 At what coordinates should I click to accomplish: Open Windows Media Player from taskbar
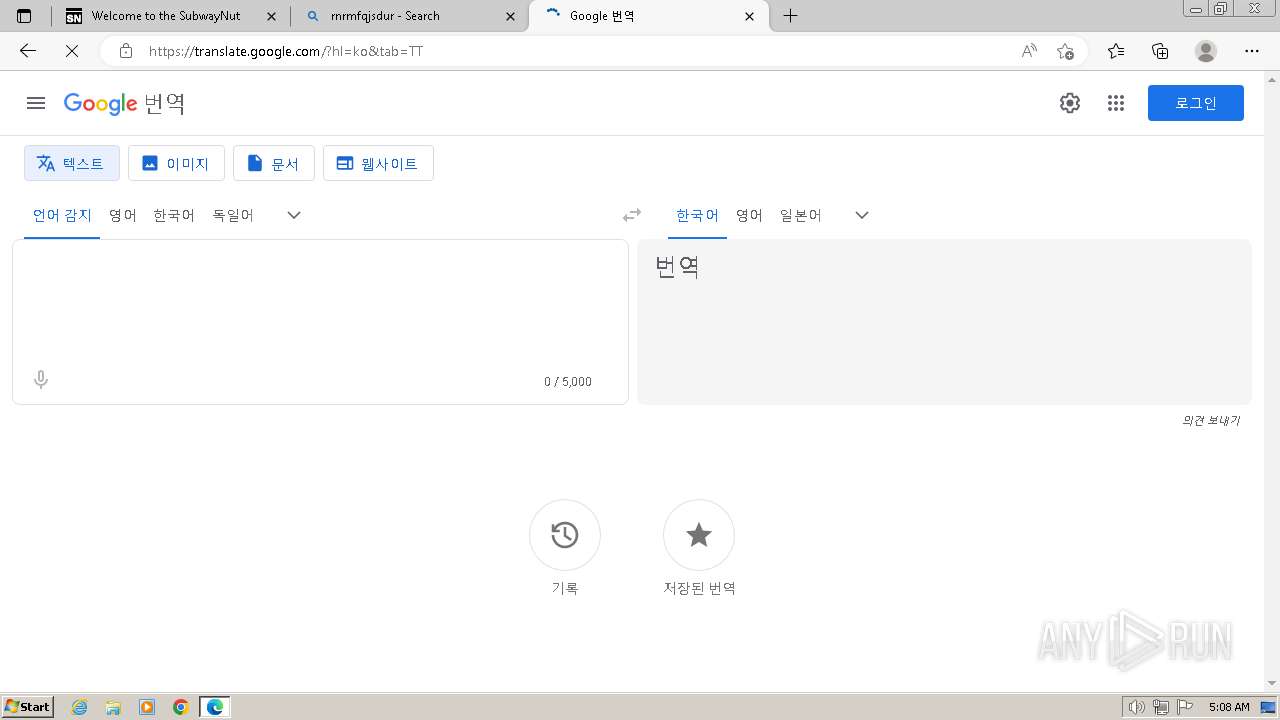[147, 707]
